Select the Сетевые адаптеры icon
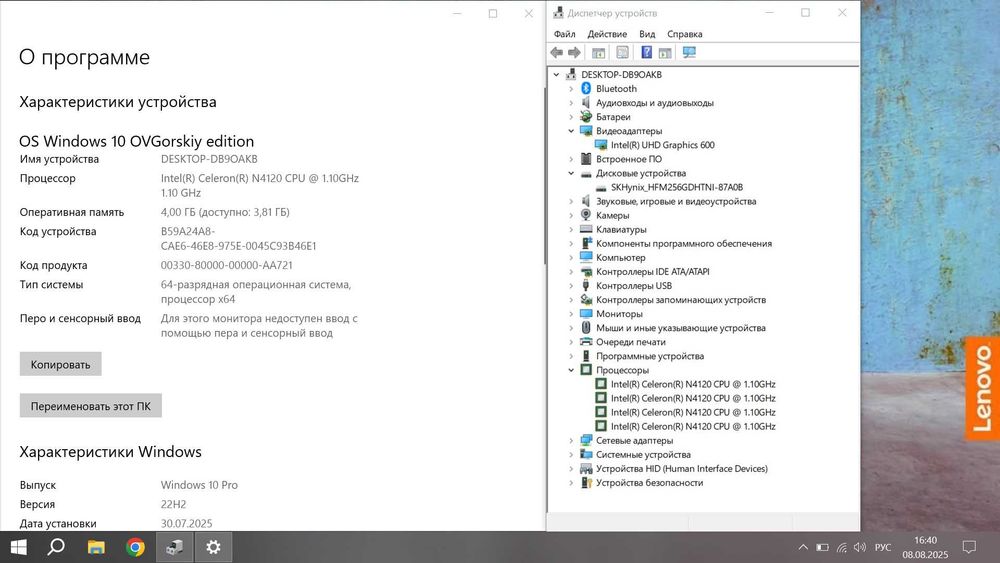The image size is (1000, 563). pyautogui.click(x=586, y=440)
